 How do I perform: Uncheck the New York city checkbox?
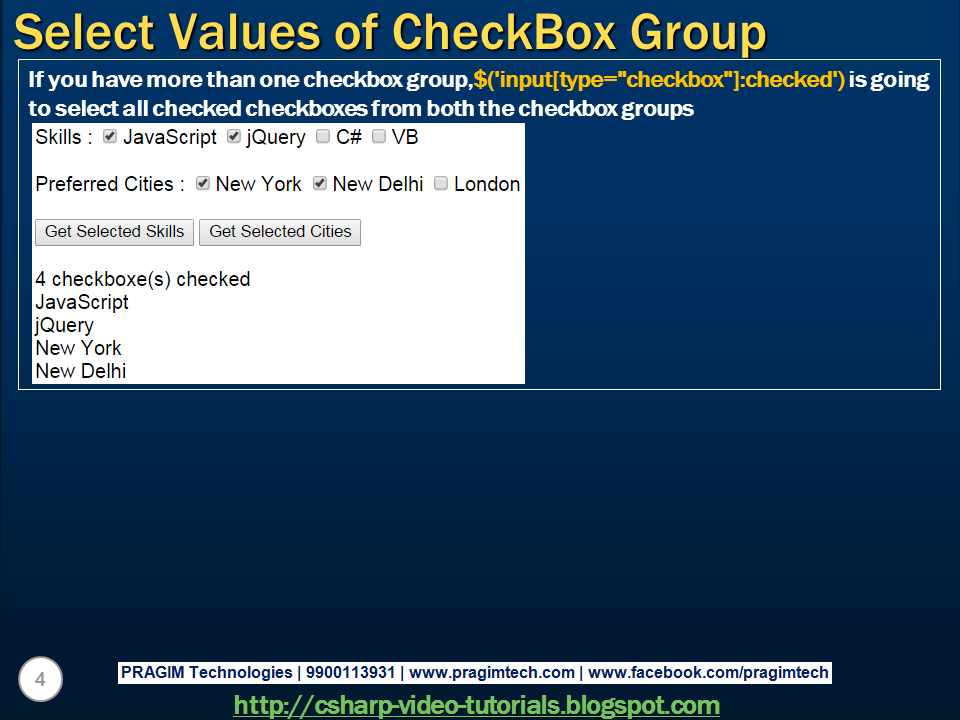(202, 184)
